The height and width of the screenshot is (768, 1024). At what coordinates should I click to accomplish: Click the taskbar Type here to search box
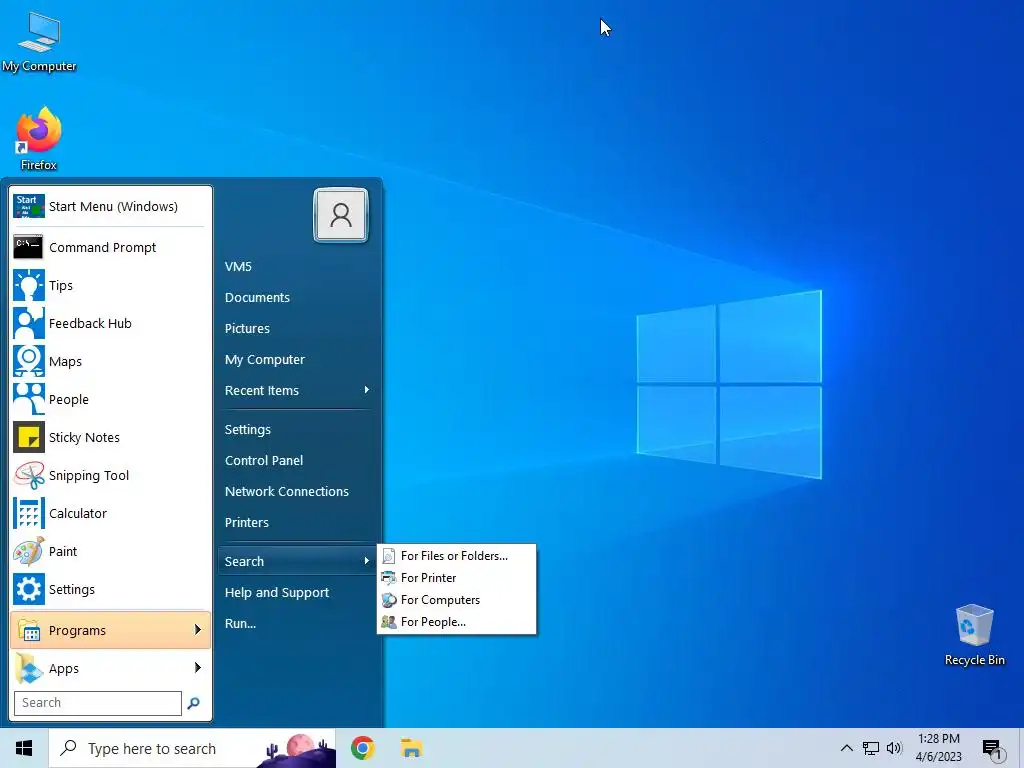point(193,748)
